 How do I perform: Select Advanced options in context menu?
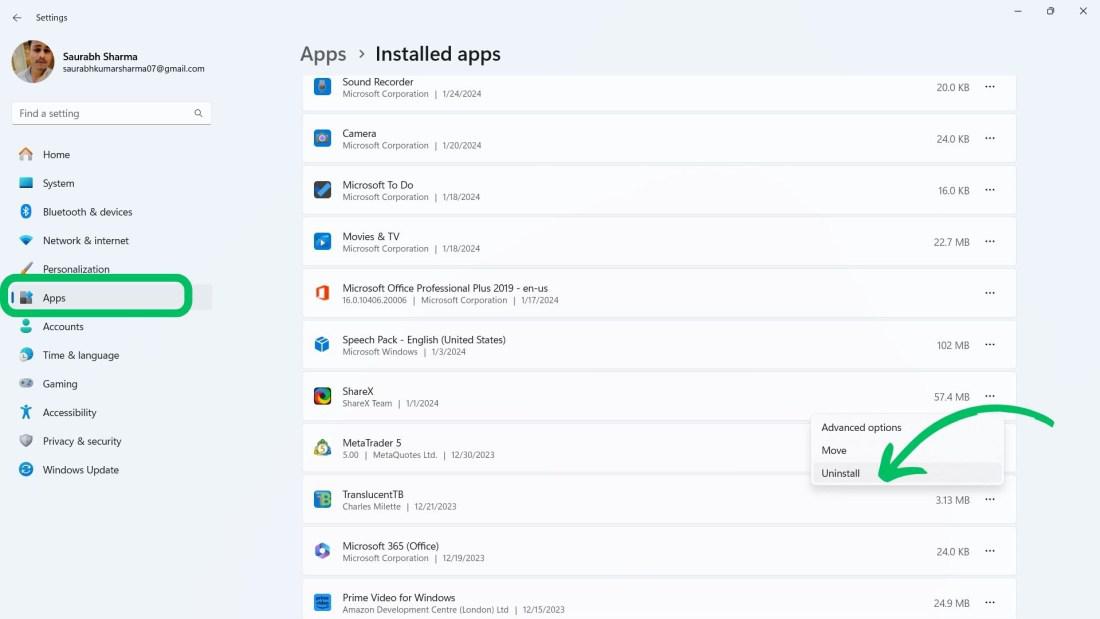click(907, 427)
